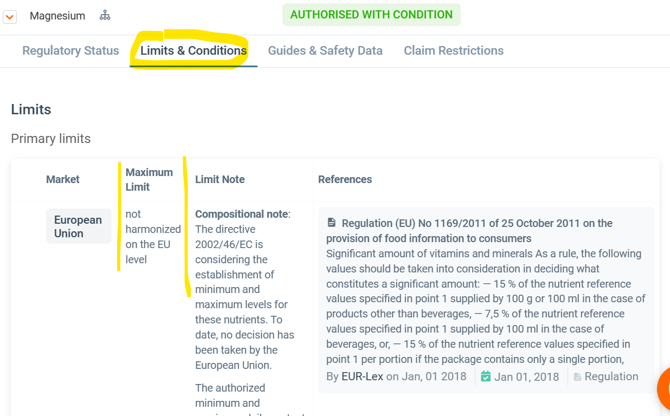Image resolution: width=670 pixels, height=416 pixels.
Task: Click the References column header
Action: [x=345, y=180]
